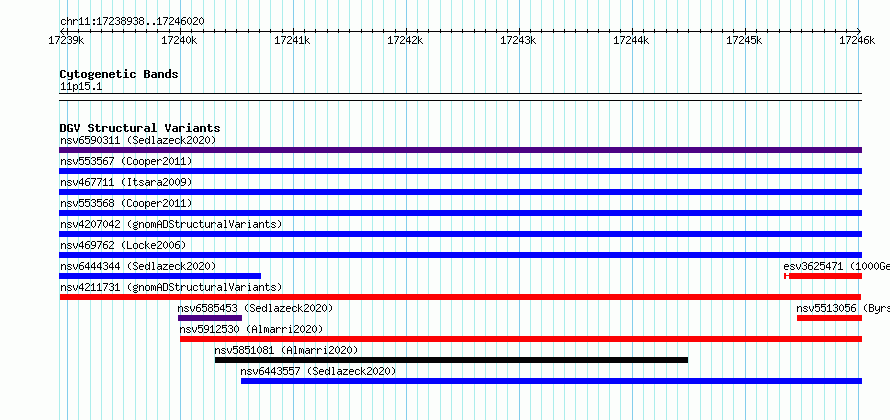
Task: Select the nsv553568 (Cooper2011) label
Action: (x=126, y=203)
